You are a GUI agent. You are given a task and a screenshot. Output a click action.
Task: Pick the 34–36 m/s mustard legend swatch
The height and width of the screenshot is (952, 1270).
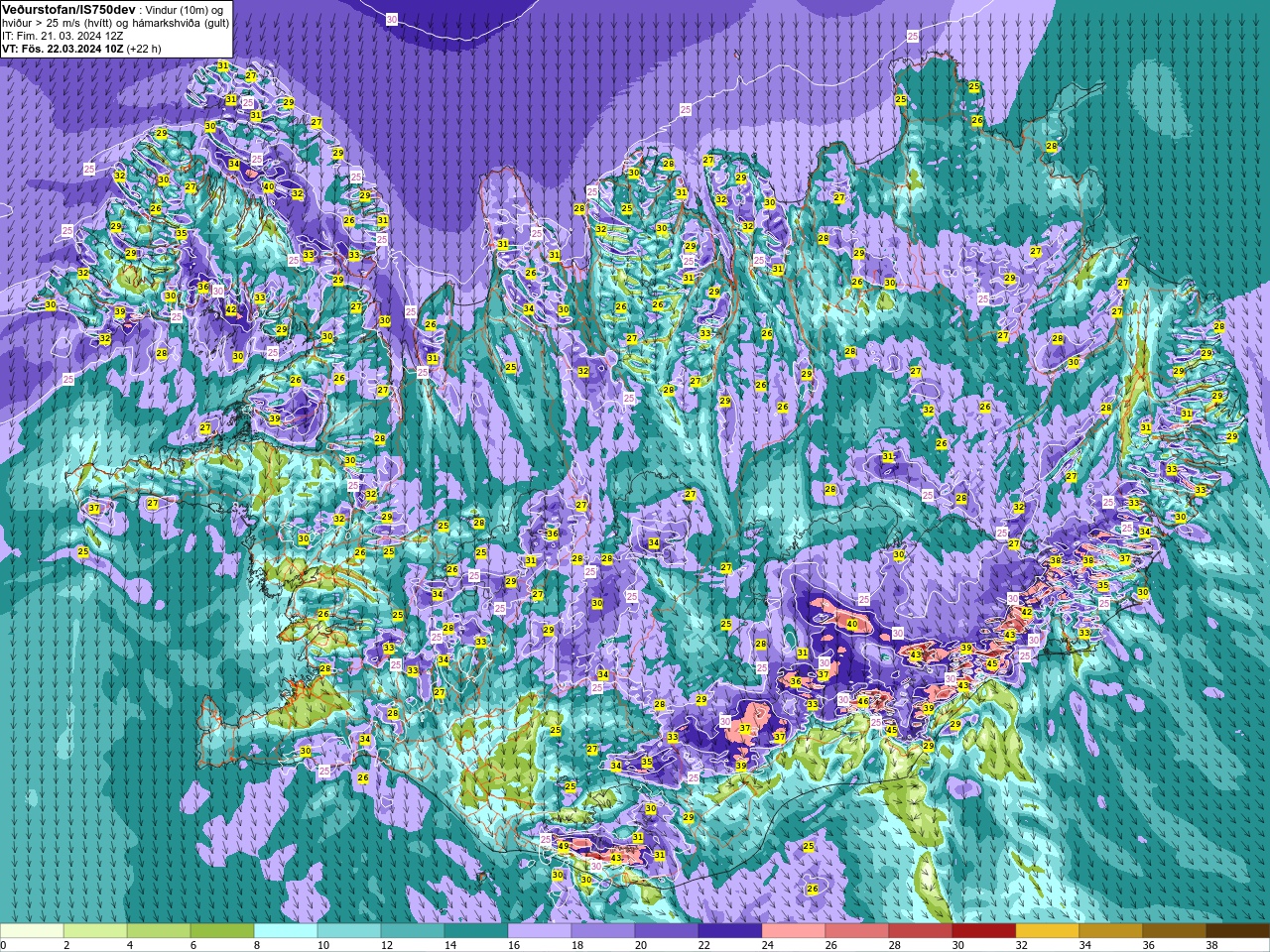pos(1111,931)
